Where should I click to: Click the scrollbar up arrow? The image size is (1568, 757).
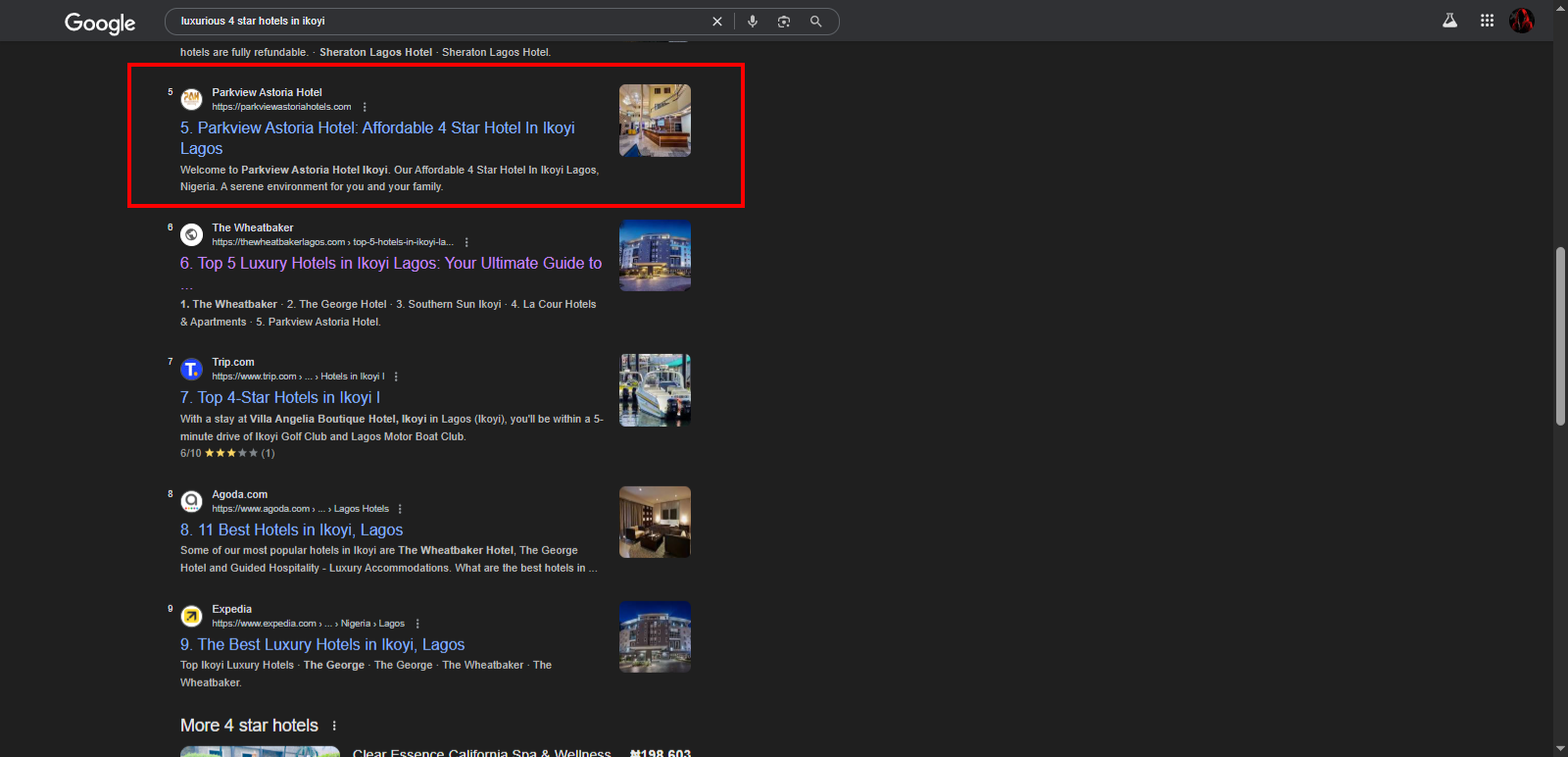(x=1560, y=7)
